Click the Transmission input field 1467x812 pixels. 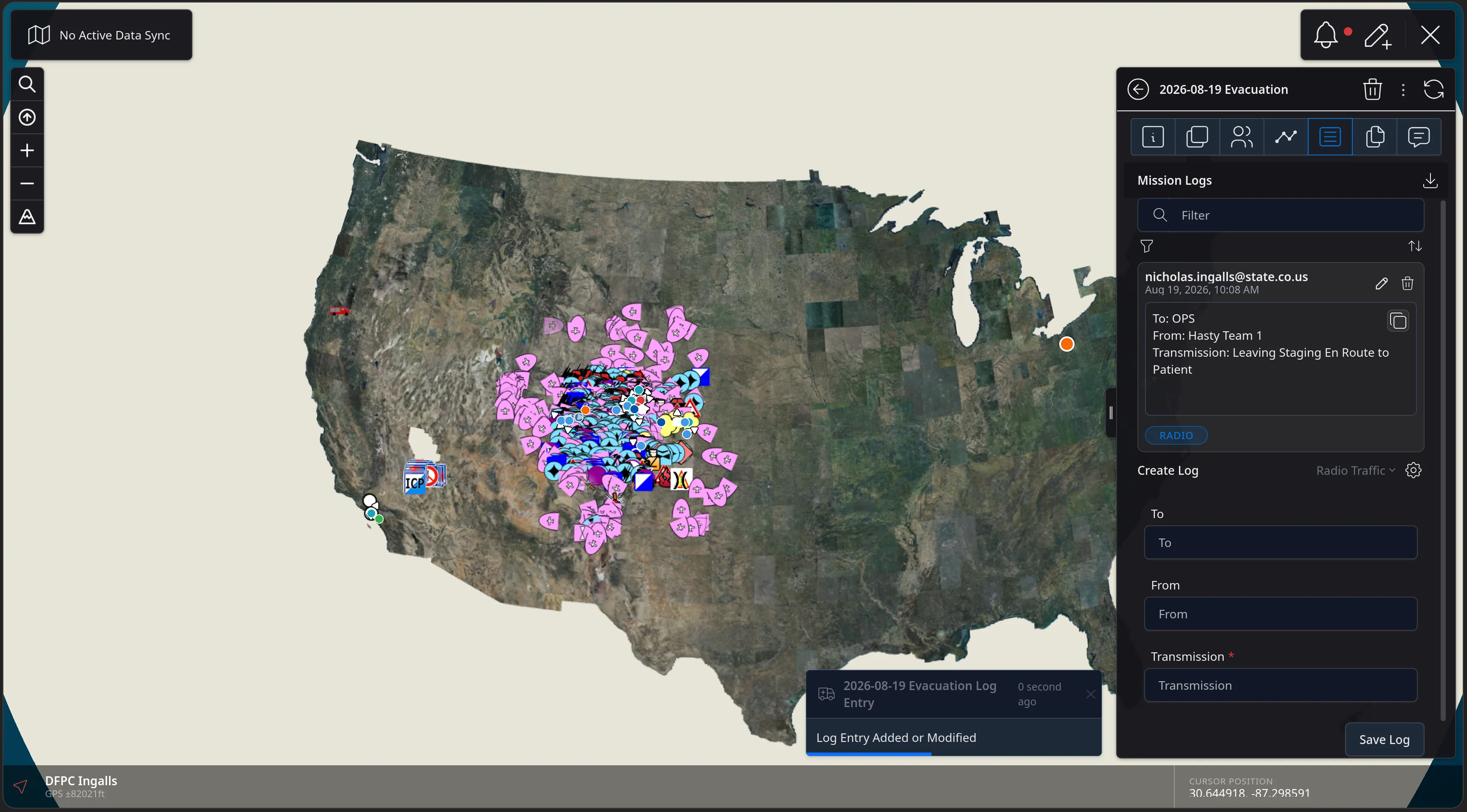[1280, 685]
